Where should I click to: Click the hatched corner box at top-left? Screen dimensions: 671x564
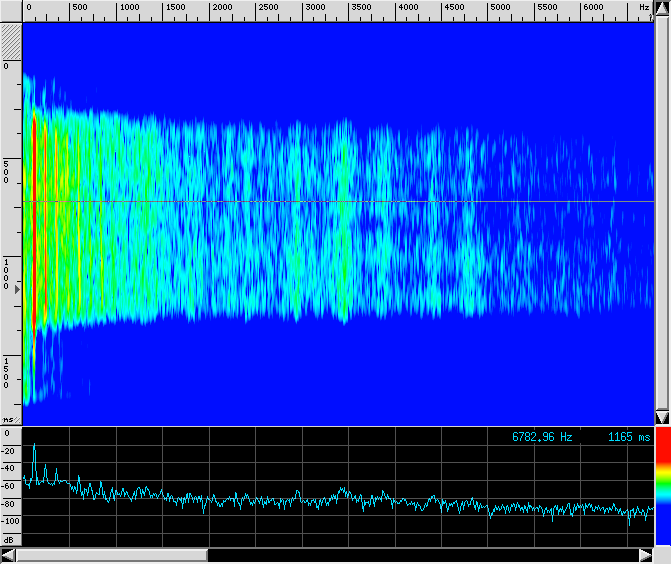[10, 41]
